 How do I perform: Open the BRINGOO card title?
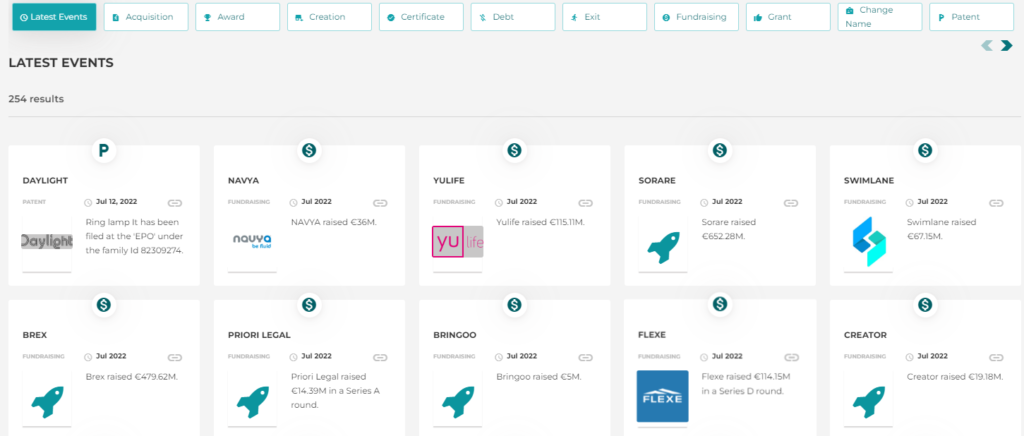455,335
